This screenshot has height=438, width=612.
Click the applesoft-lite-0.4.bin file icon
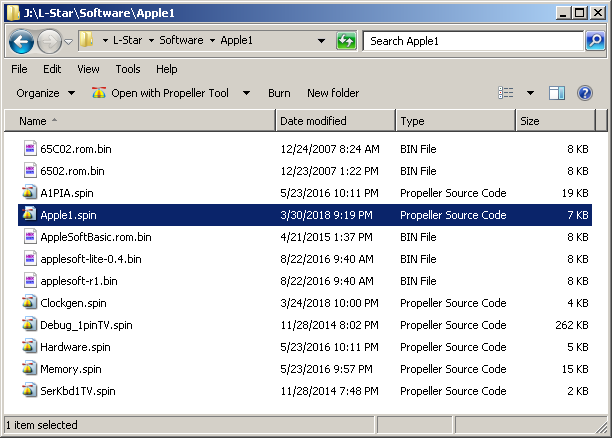pyautogui.click(x=30, y=258)
